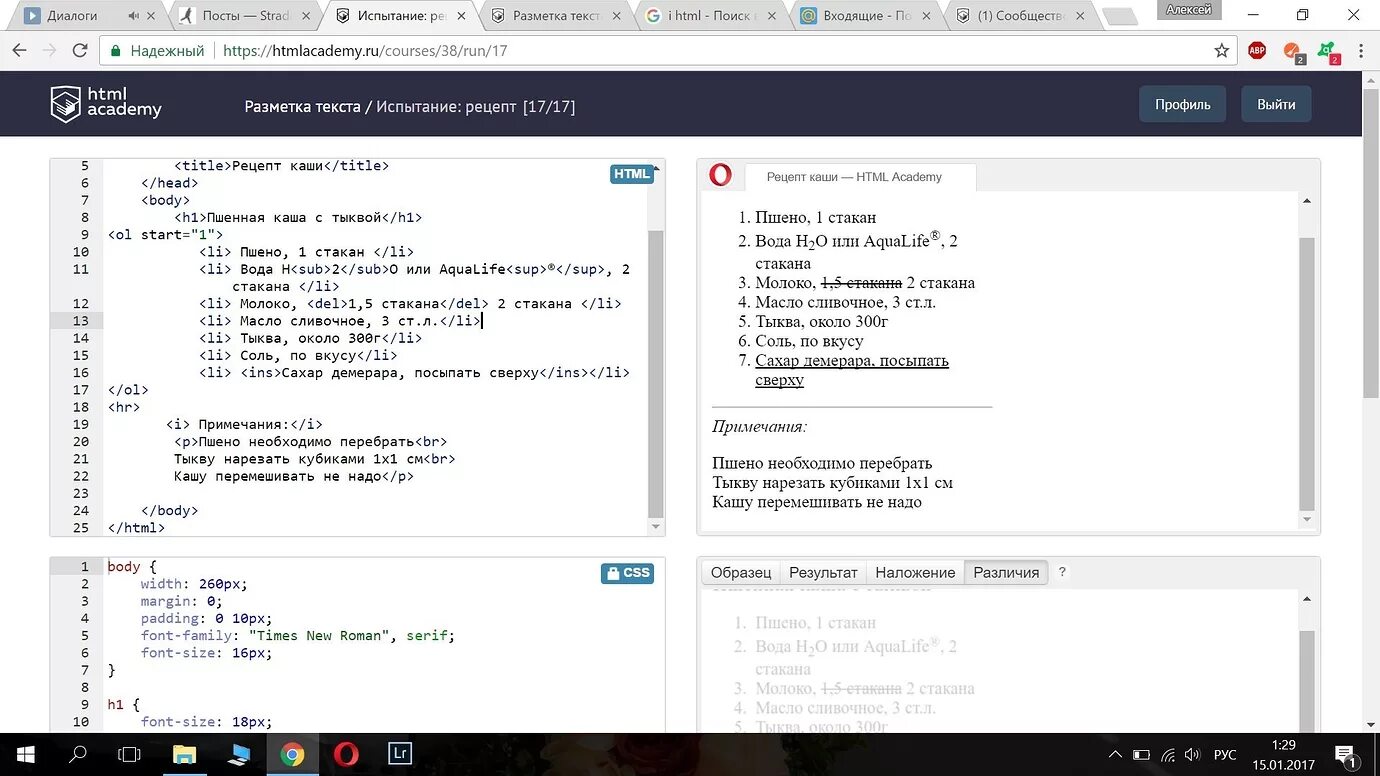Bookmark this page with the star icon
Image resolution: width=1380 pixels, height=776 pixels.
[x=1221, y=51]
